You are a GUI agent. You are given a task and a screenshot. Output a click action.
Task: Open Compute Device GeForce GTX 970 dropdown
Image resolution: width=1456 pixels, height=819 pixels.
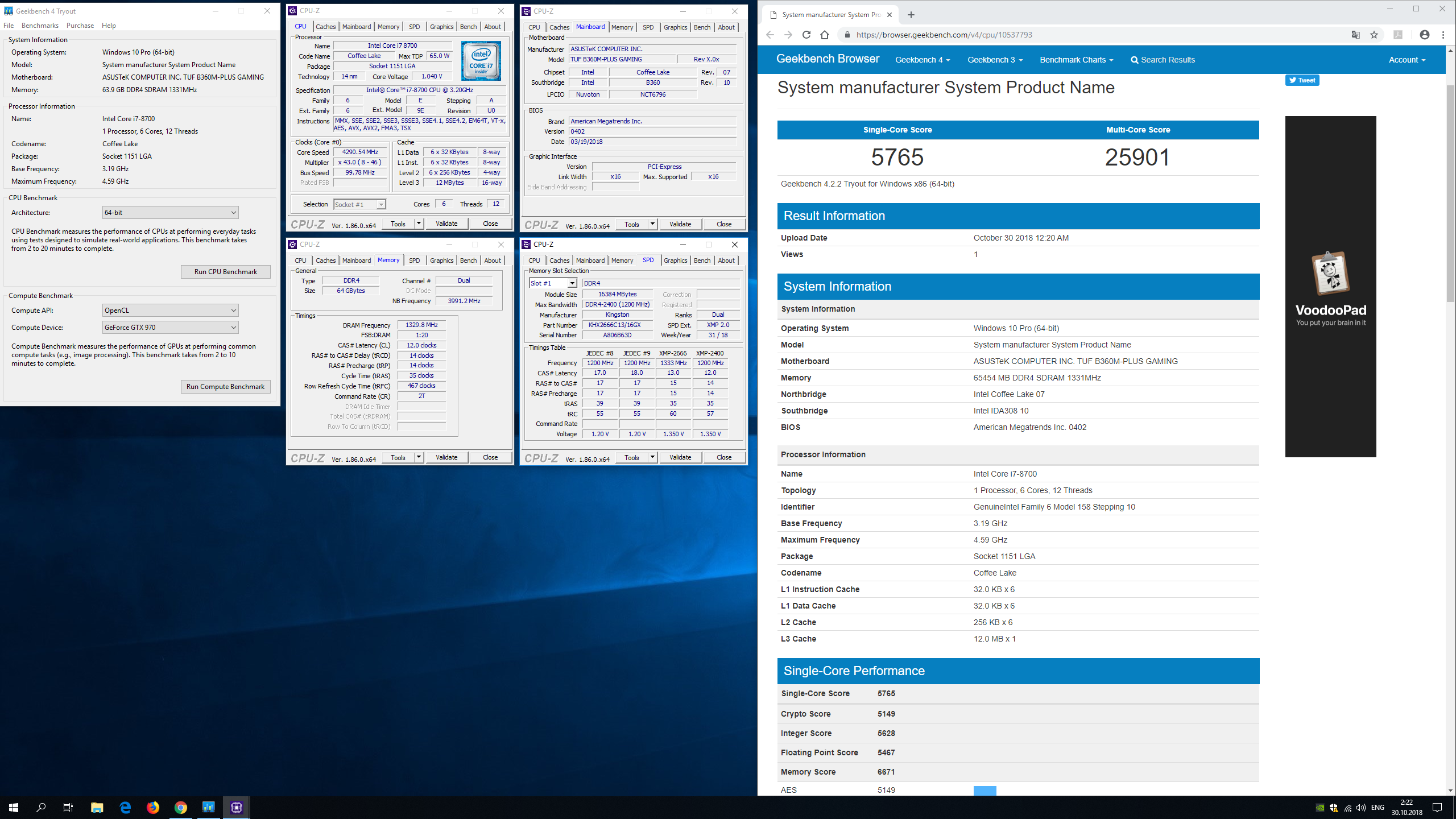[171, 327]
